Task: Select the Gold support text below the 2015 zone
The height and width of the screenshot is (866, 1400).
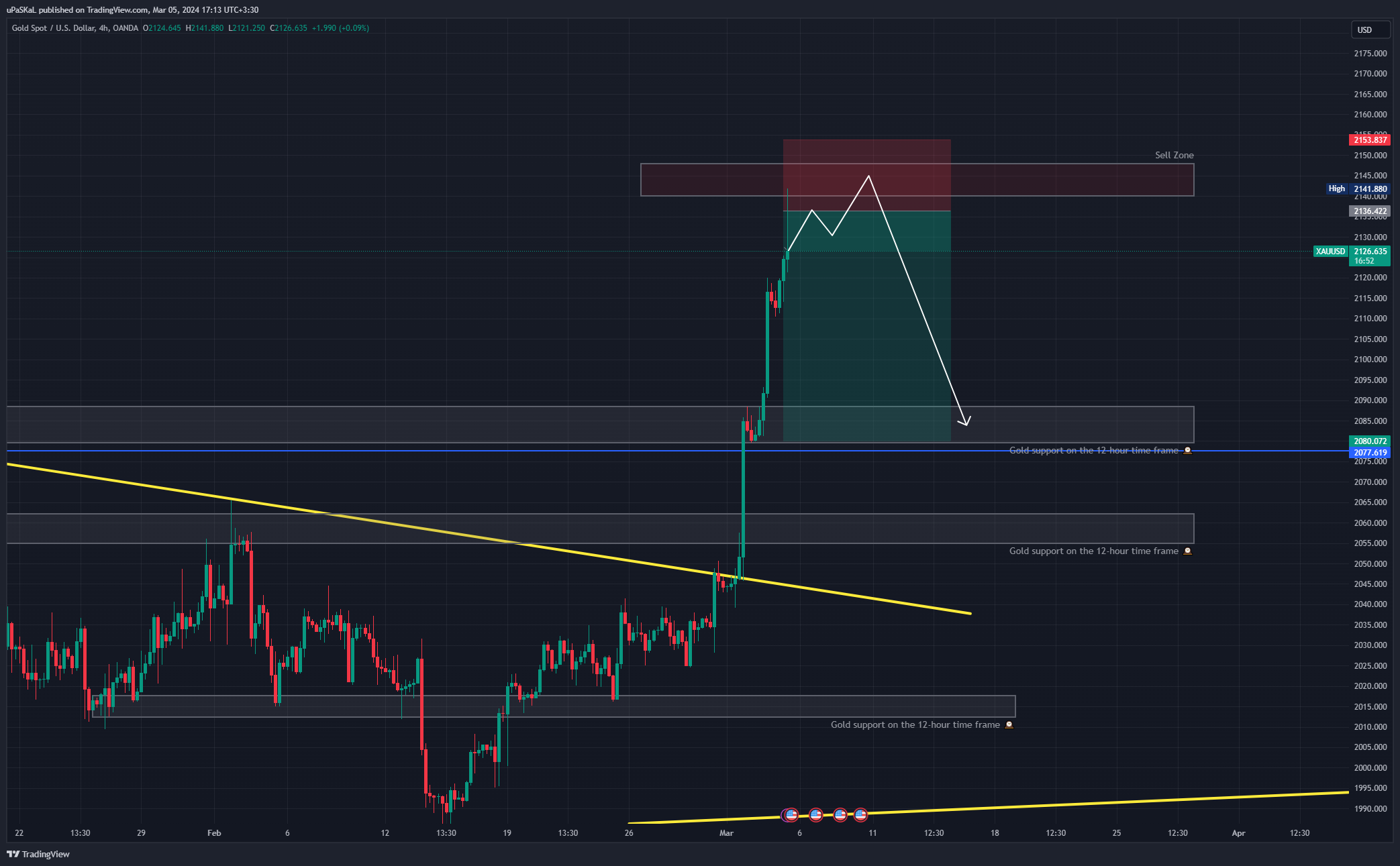Action: tap(915, 725)
